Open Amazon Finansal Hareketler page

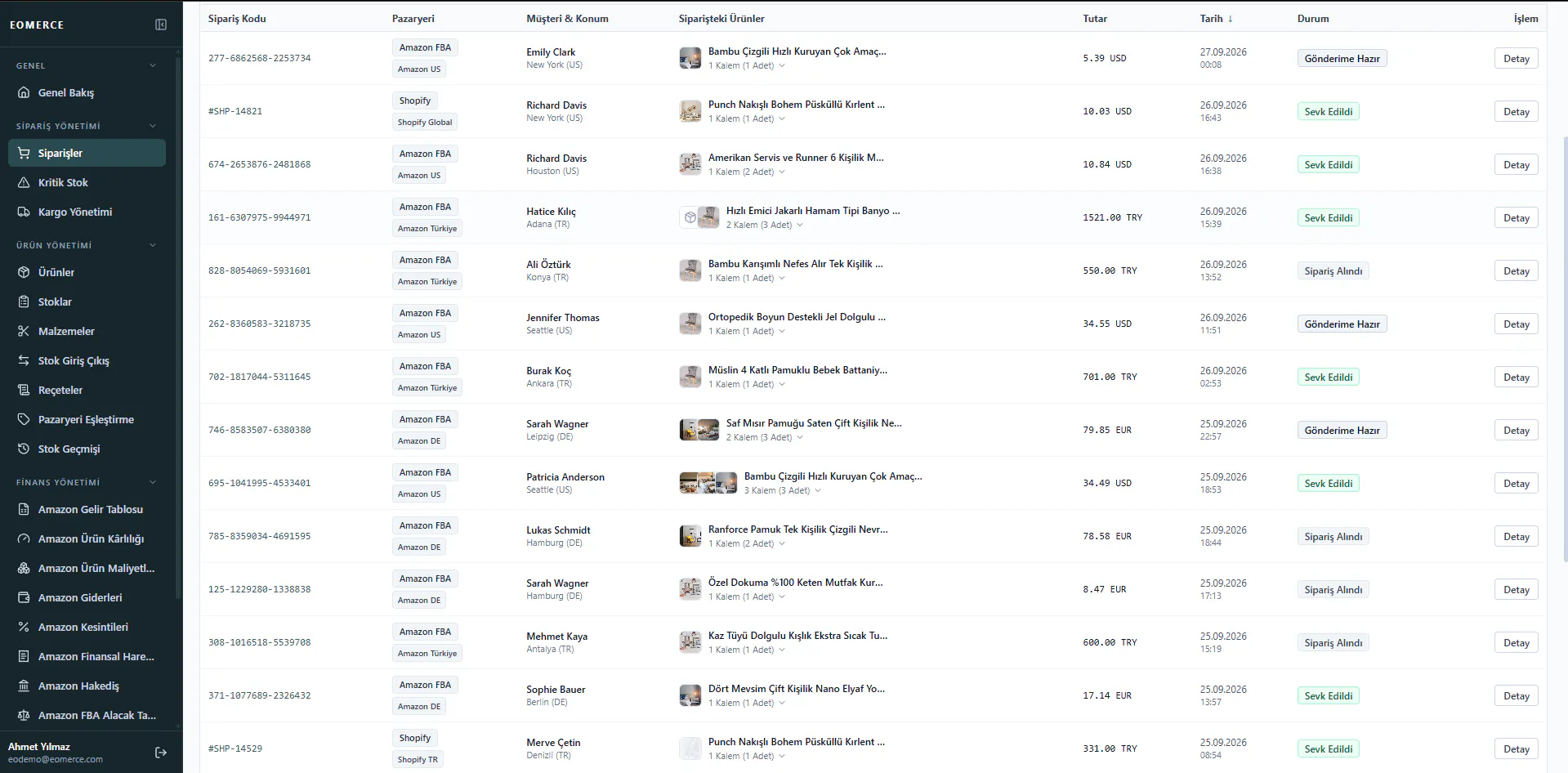[87, 656]
